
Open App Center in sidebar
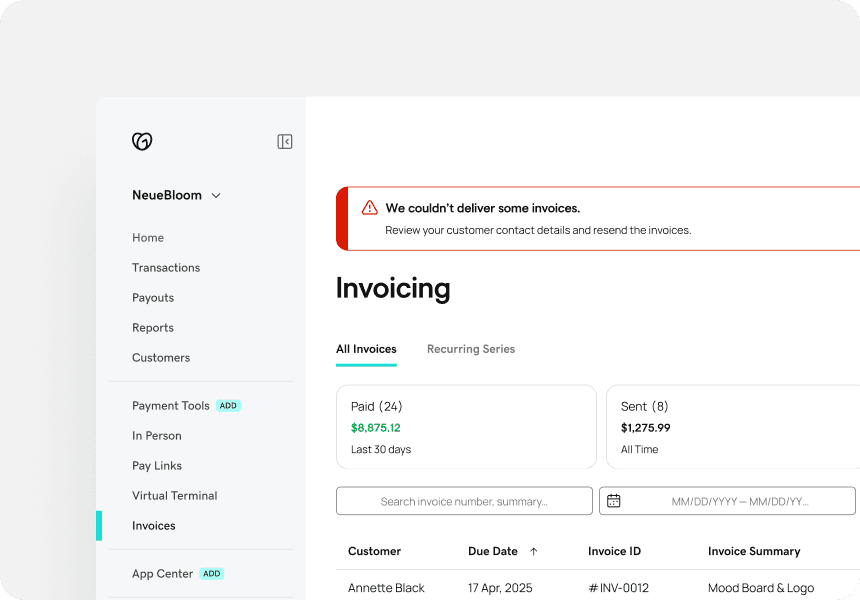click(162, 574)
